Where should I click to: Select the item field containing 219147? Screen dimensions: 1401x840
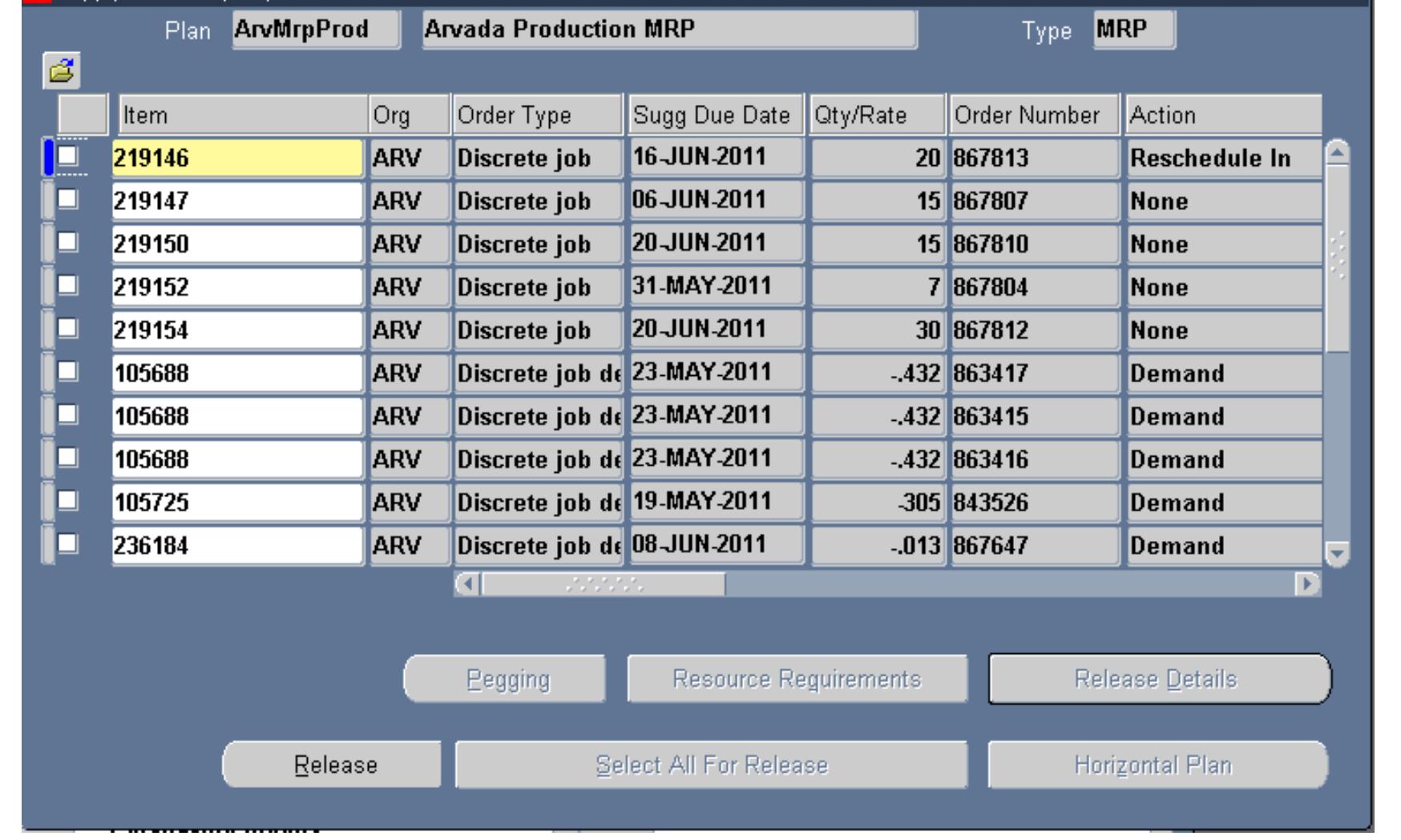tap(237, 201)
